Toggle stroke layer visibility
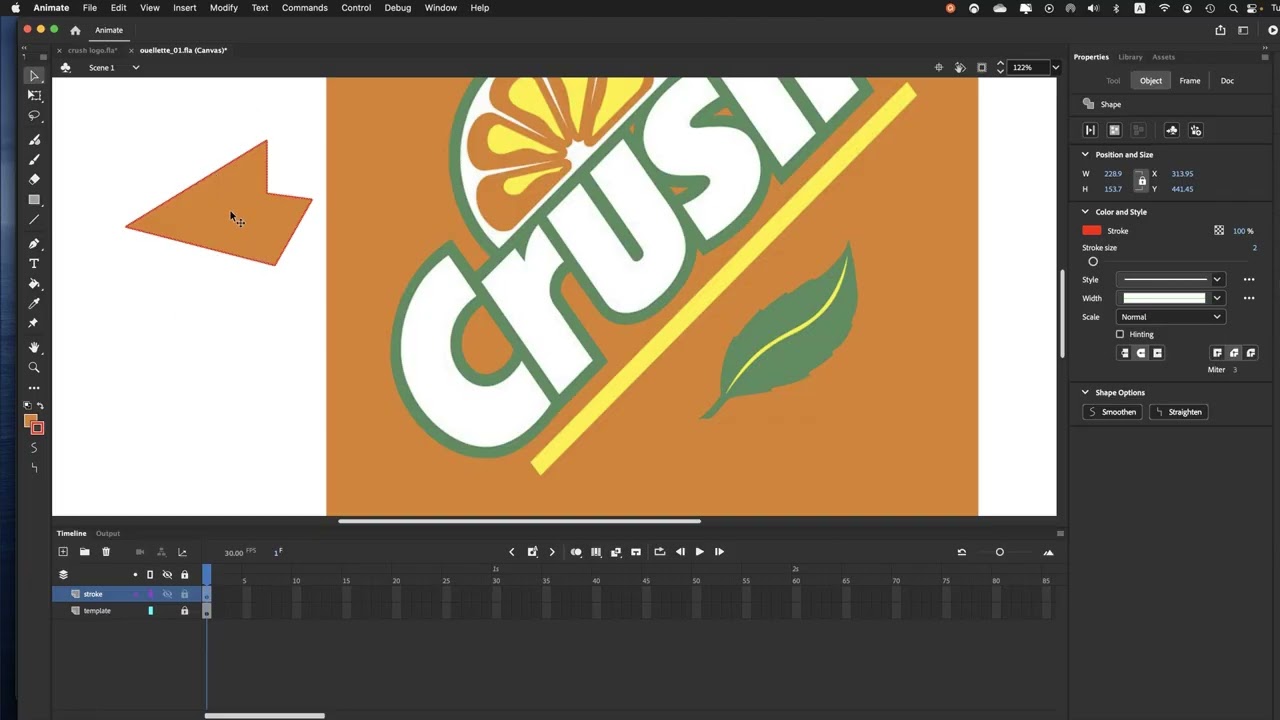This screenshot has height=720, width=1280. [167, 594]
